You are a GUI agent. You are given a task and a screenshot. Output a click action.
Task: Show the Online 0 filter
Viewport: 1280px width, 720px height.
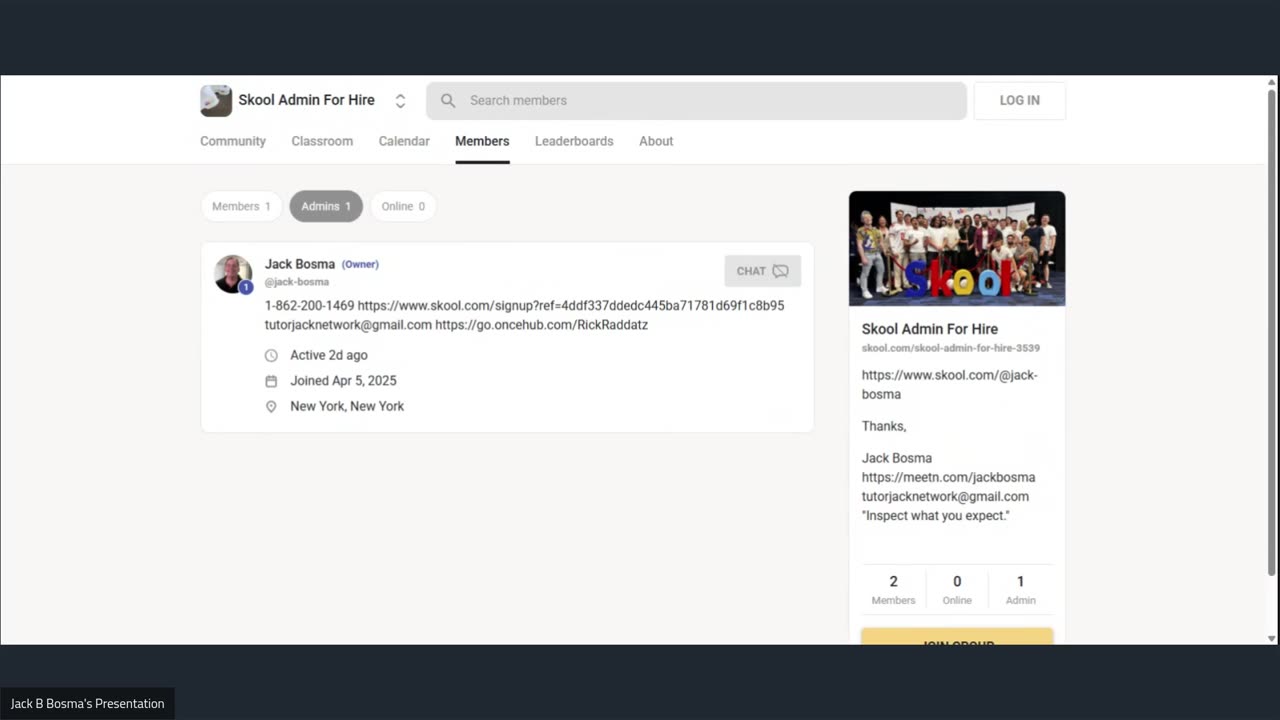[x=403, y=206]
